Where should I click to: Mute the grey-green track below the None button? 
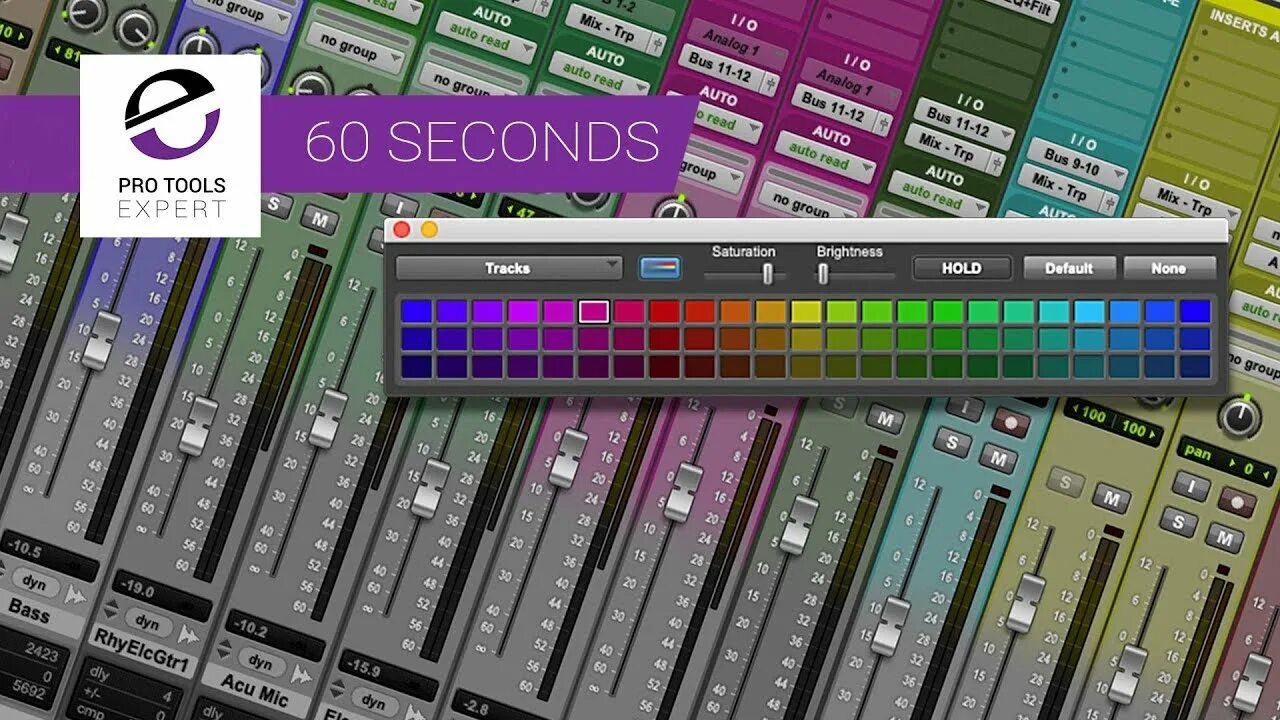884,418
